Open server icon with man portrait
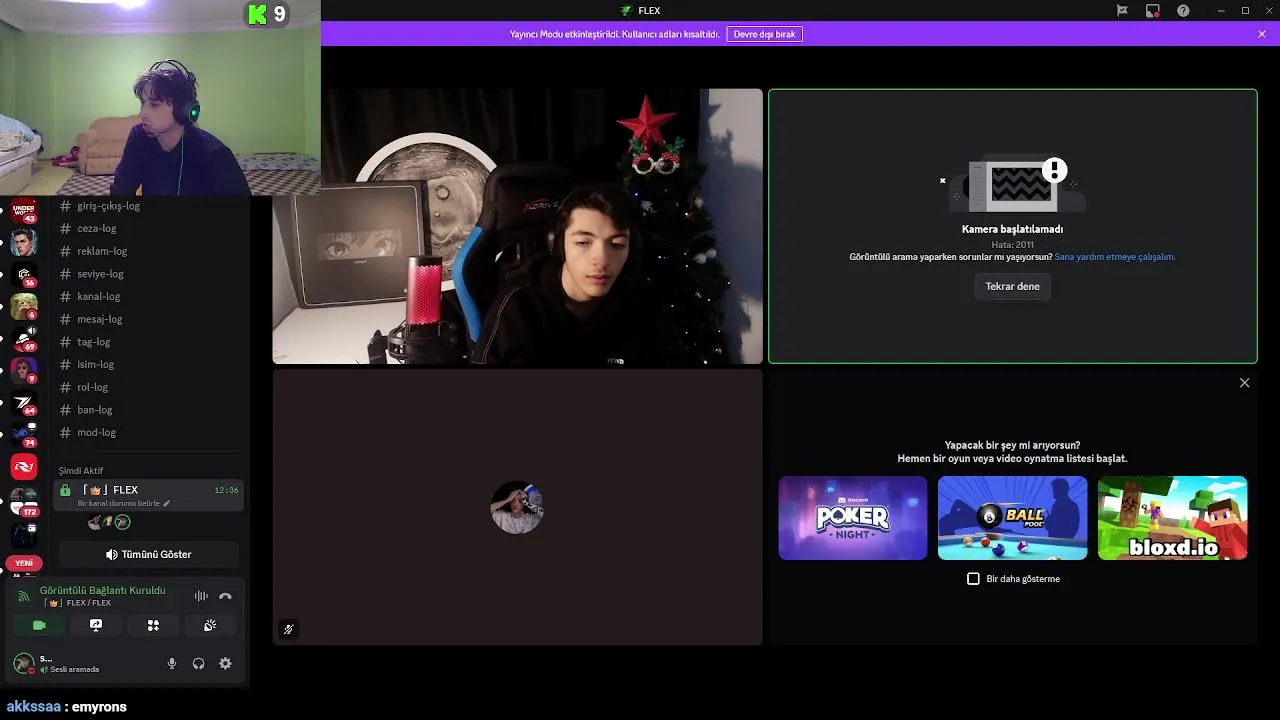1280x720 pixels. tap(24, 242)
